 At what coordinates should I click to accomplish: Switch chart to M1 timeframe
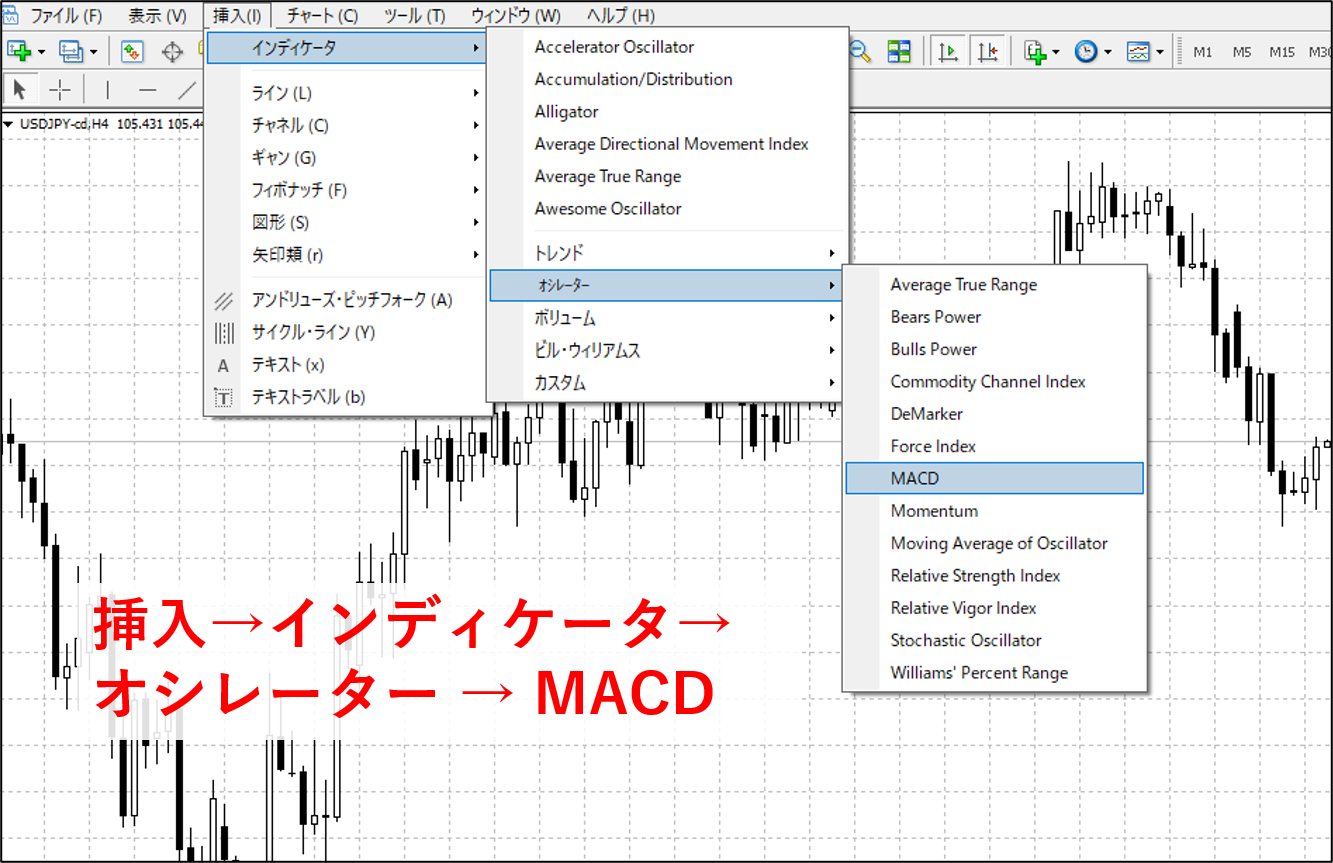coord(1201,52)
